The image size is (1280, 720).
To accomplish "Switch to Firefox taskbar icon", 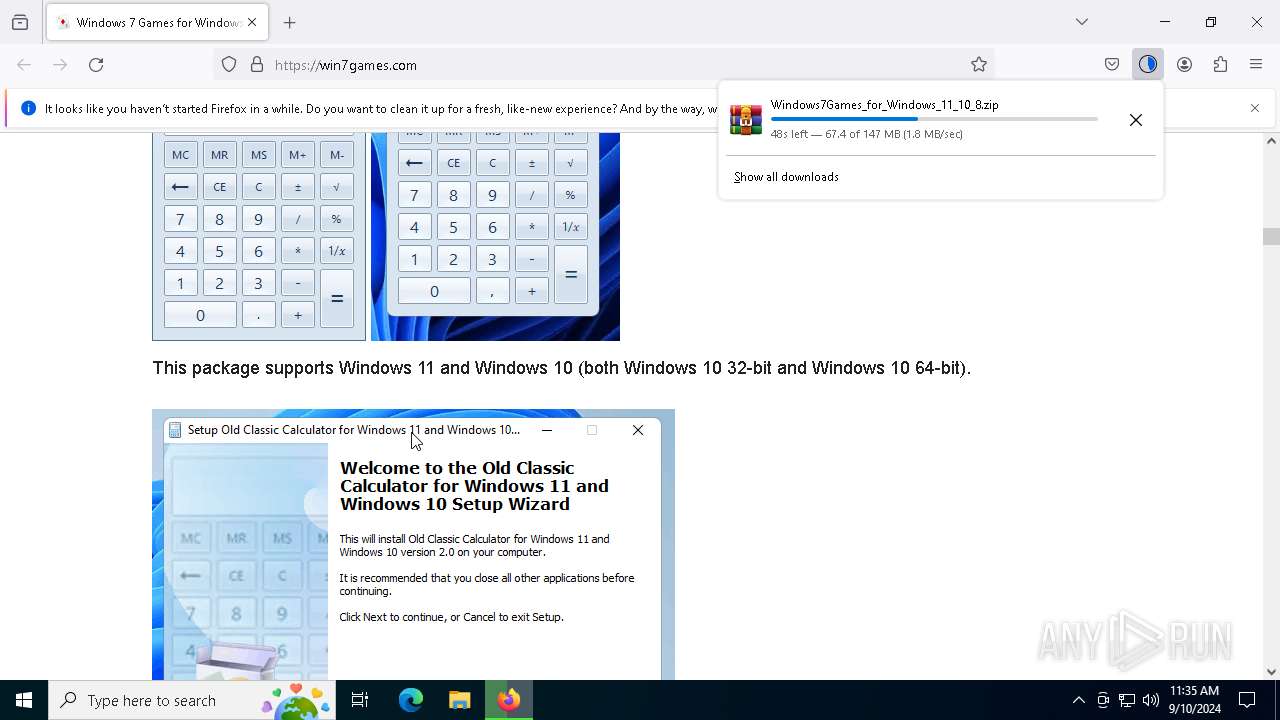I will pos(509,700).
